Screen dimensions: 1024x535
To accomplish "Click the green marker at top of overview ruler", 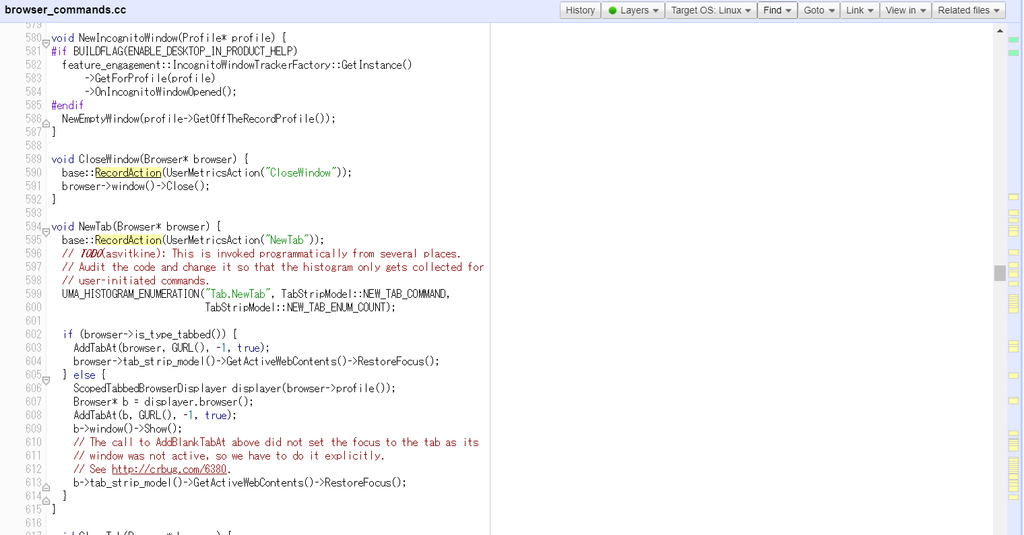I will tap(1014, 40).
